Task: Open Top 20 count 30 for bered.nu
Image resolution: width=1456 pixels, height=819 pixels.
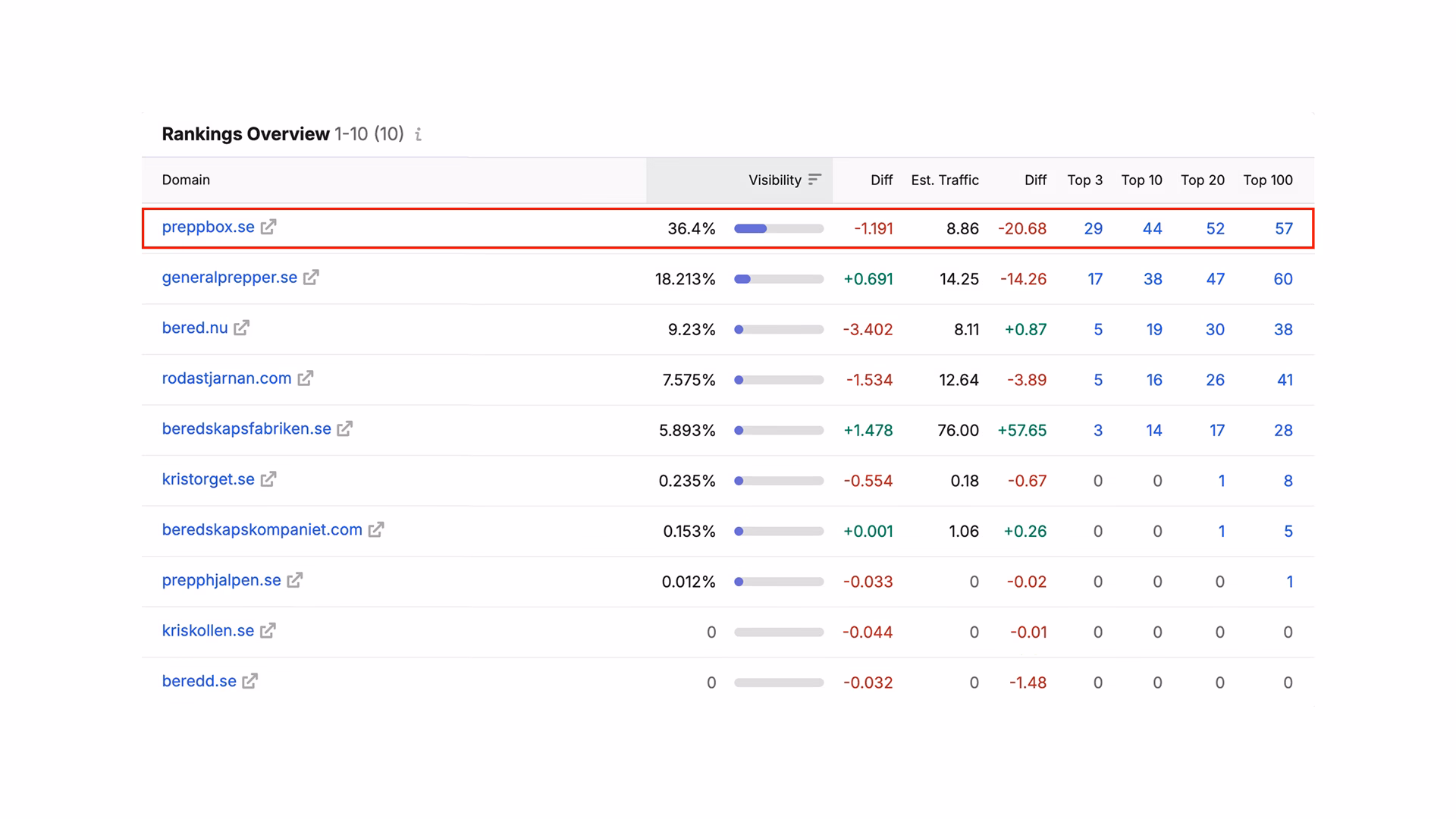Action: click(1215, 329)
